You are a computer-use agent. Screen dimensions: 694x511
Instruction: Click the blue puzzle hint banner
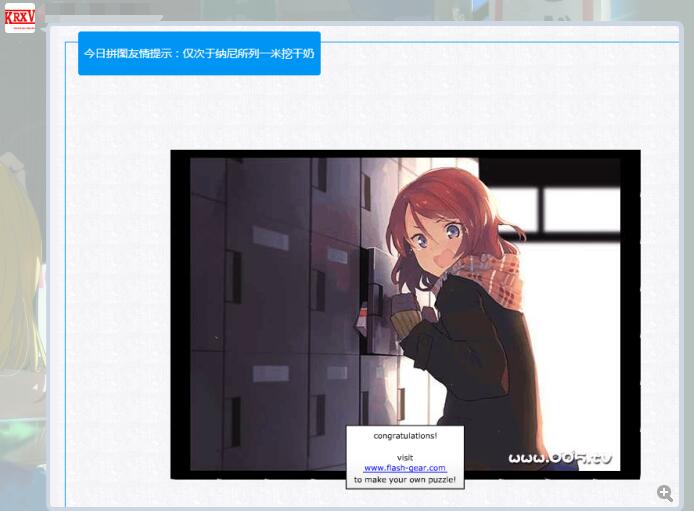point(199,54)
